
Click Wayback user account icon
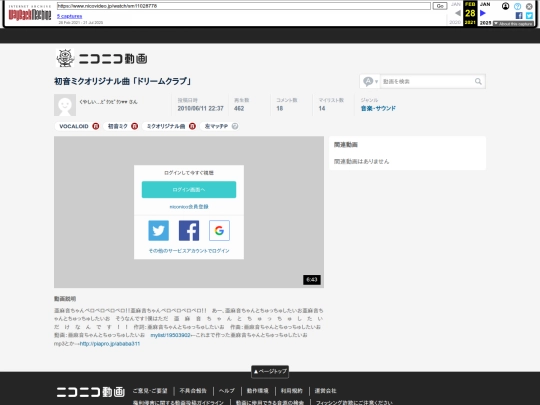[x=505, y=6]
